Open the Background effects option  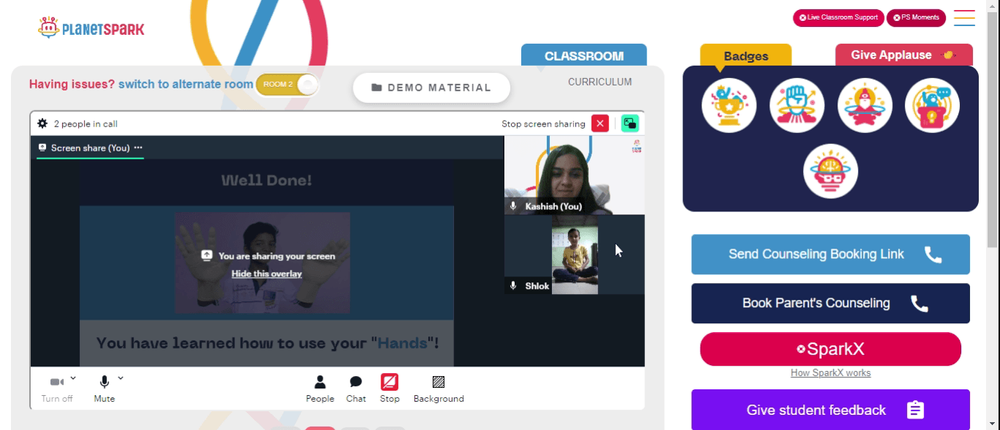pos(439,389)
